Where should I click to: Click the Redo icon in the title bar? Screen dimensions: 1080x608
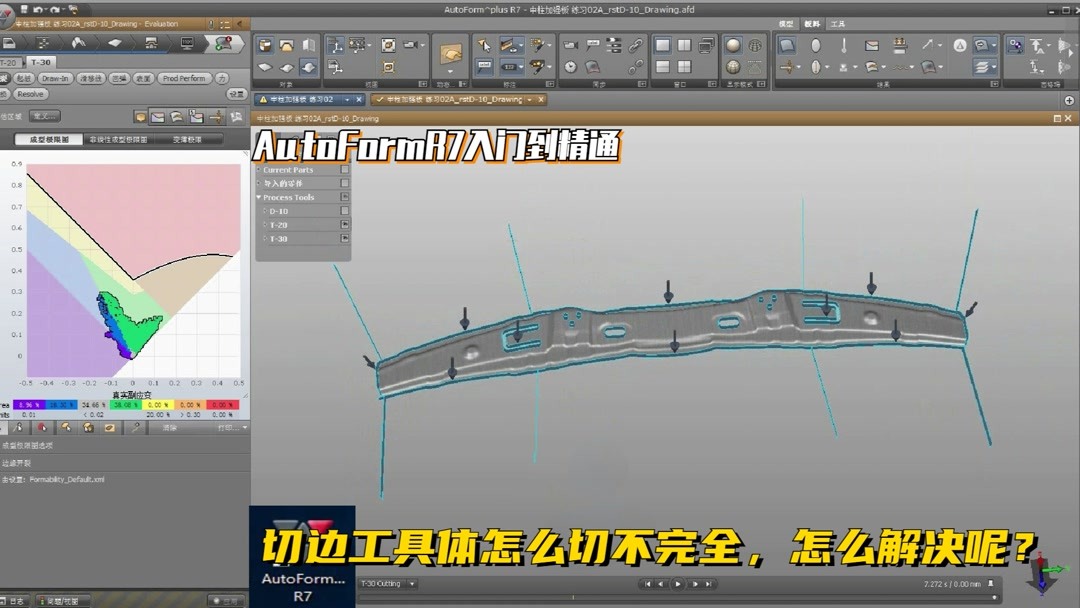(54, 9)
